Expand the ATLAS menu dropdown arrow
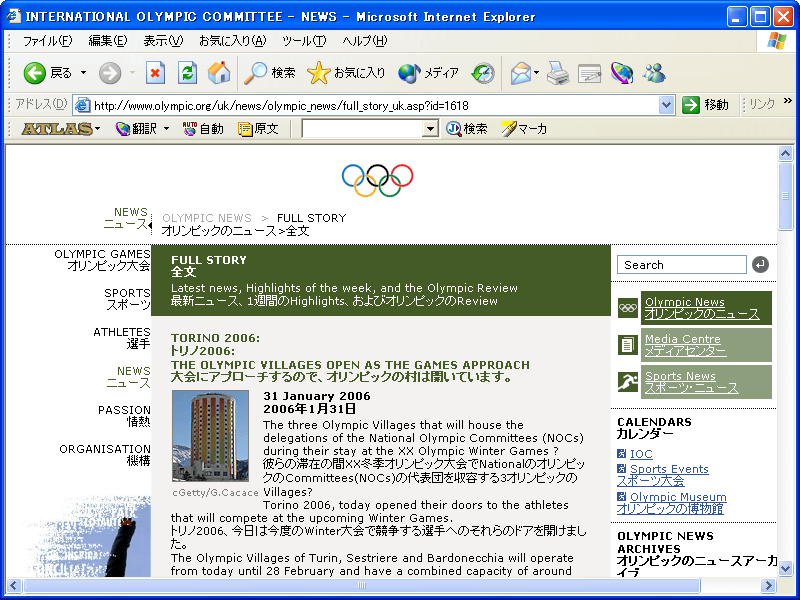 [97, 129]
